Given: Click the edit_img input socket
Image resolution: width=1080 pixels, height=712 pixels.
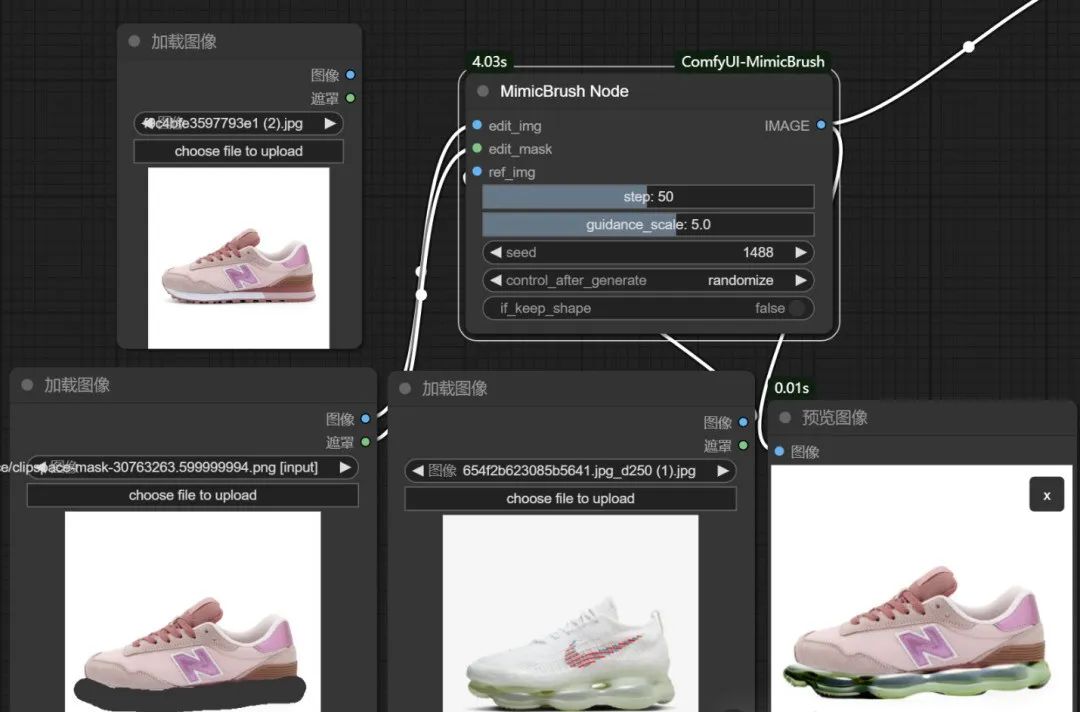Looking at the screenshot, I should [x=477, y=125].
